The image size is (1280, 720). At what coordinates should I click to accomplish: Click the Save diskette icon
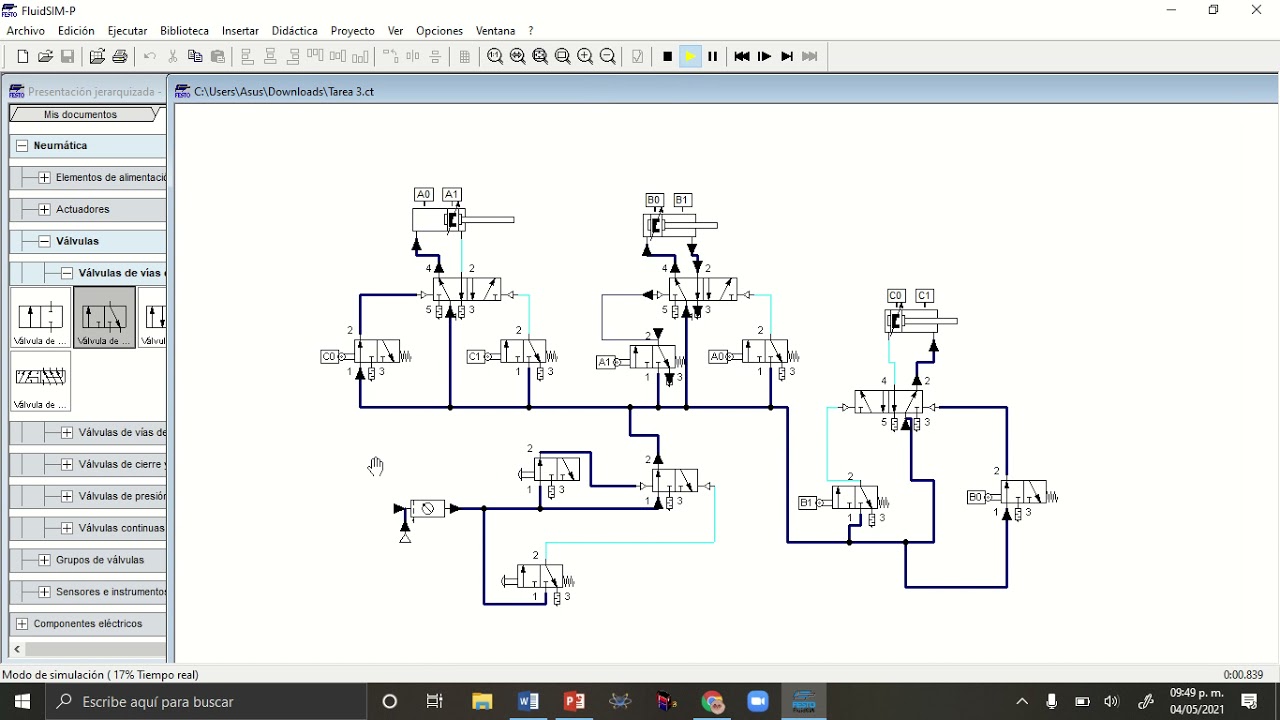point(68,57)
